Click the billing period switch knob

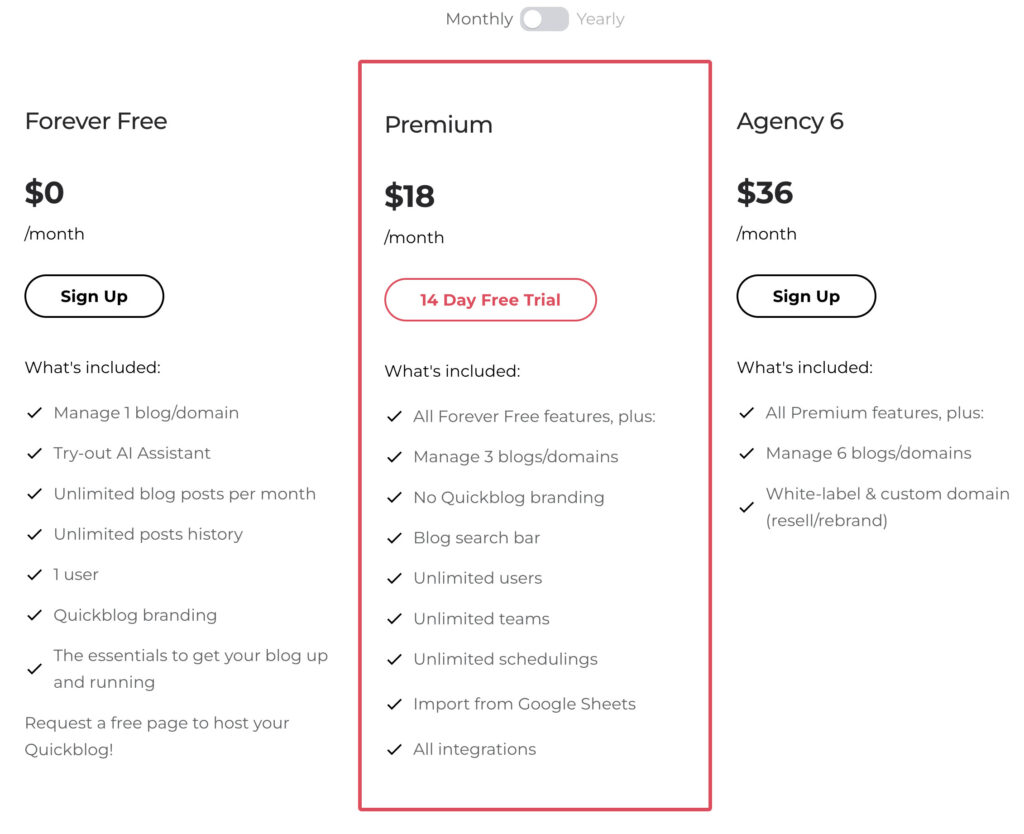pos(532,19)
